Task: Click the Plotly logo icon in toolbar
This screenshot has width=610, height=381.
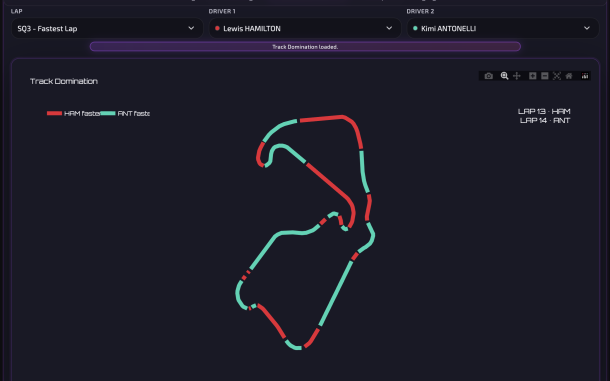Action: (585, 76)
